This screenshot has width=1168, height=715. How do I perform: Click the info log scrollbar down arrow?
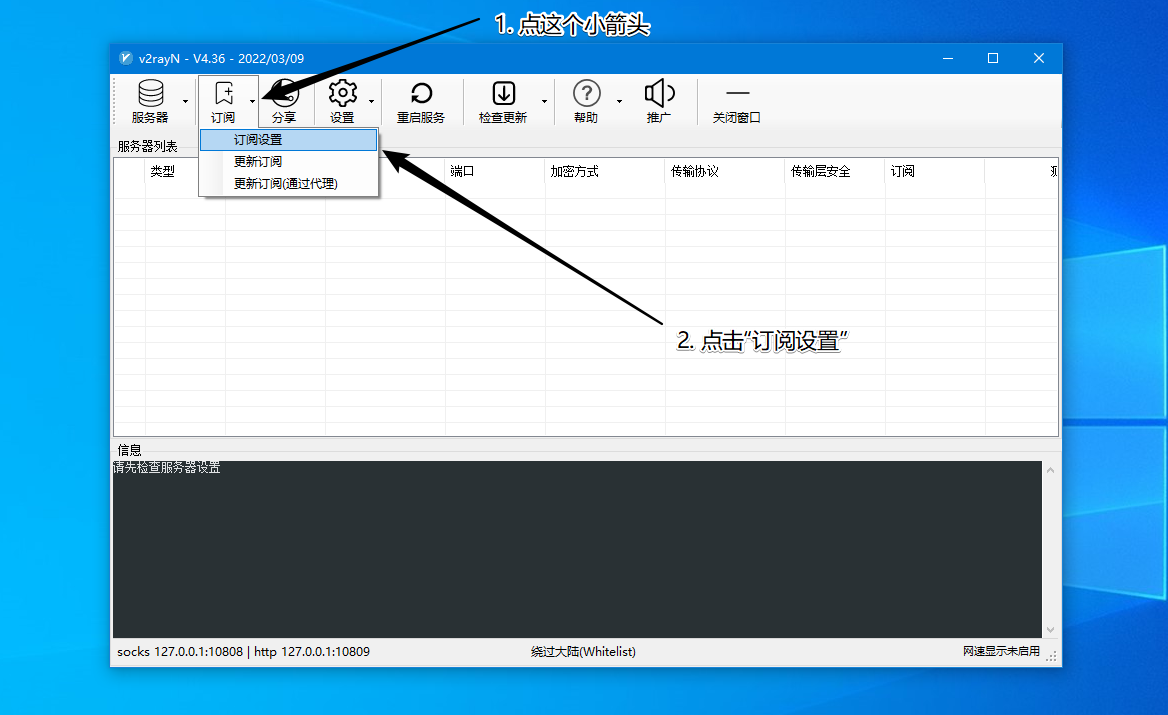(1050, 629)
